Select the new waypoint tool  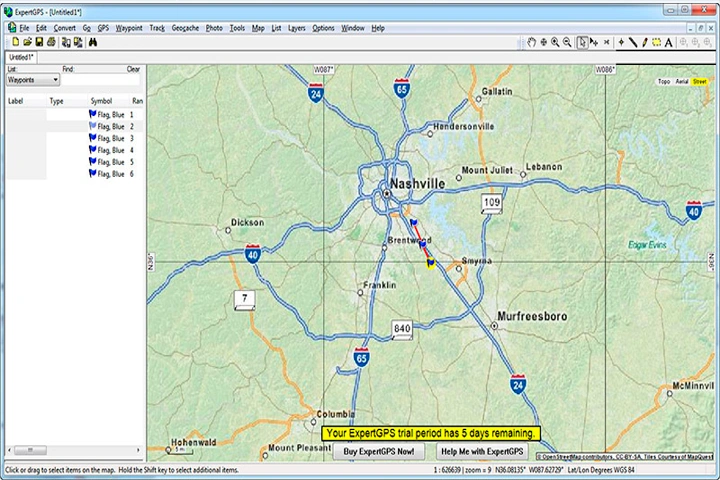tap(621, 43)
